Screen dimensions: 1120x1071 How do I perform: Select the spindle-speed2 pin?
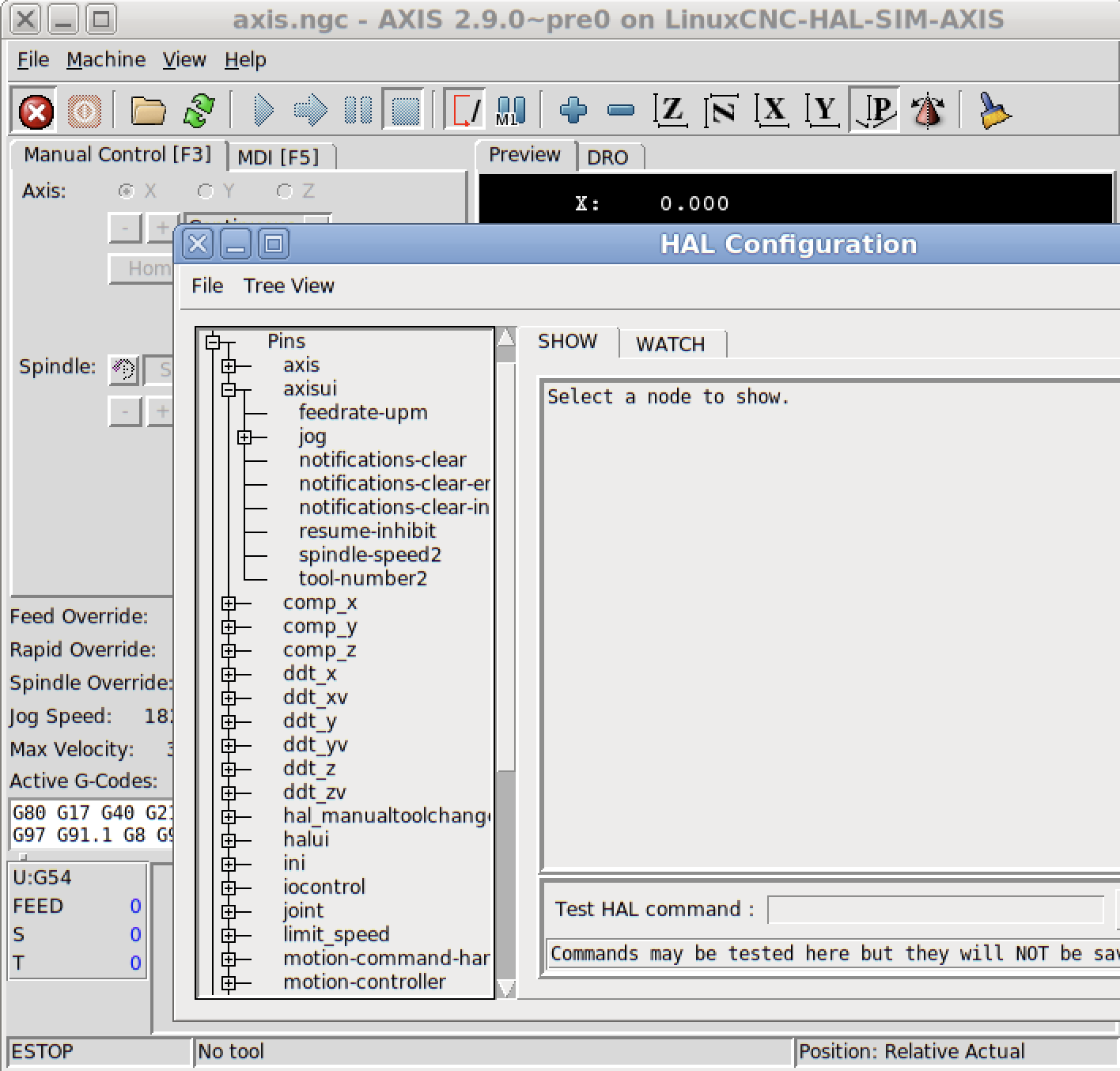click(x=370, y=555)
